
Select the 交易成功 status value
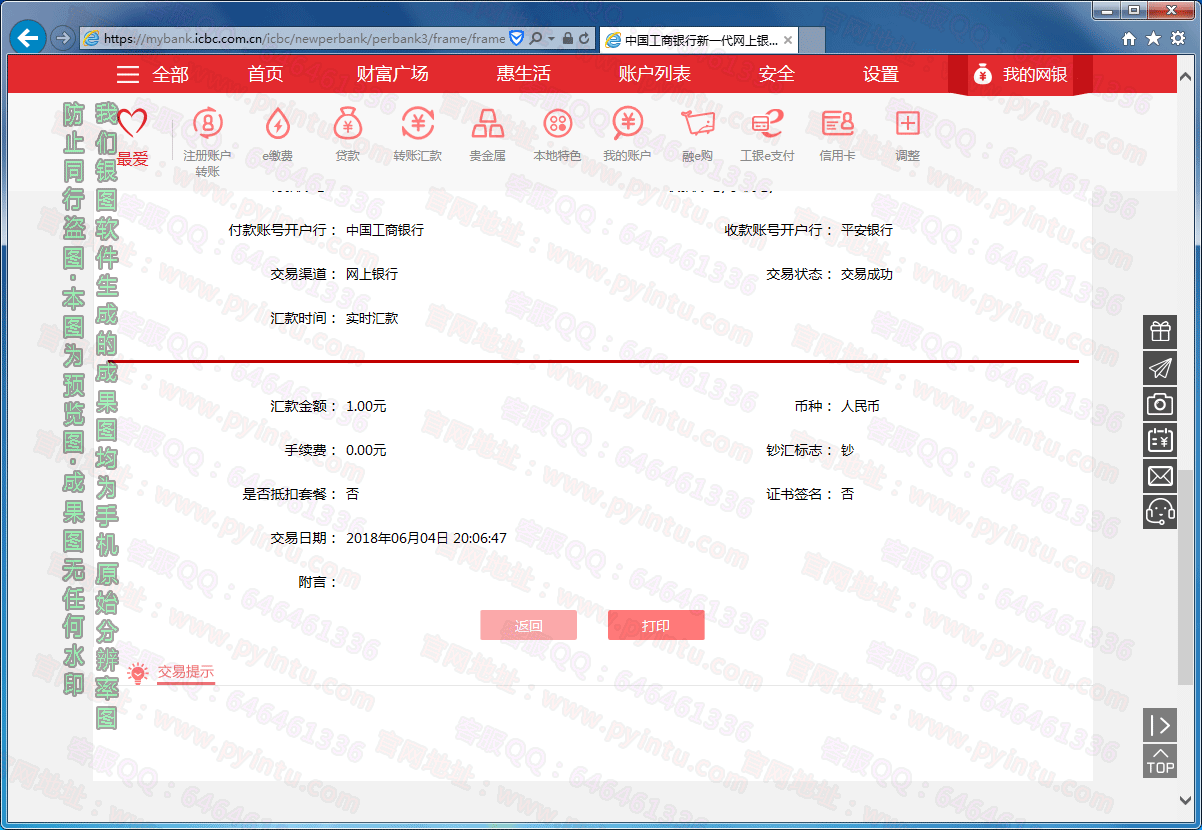pyautogui.click(x=867, y=274)
